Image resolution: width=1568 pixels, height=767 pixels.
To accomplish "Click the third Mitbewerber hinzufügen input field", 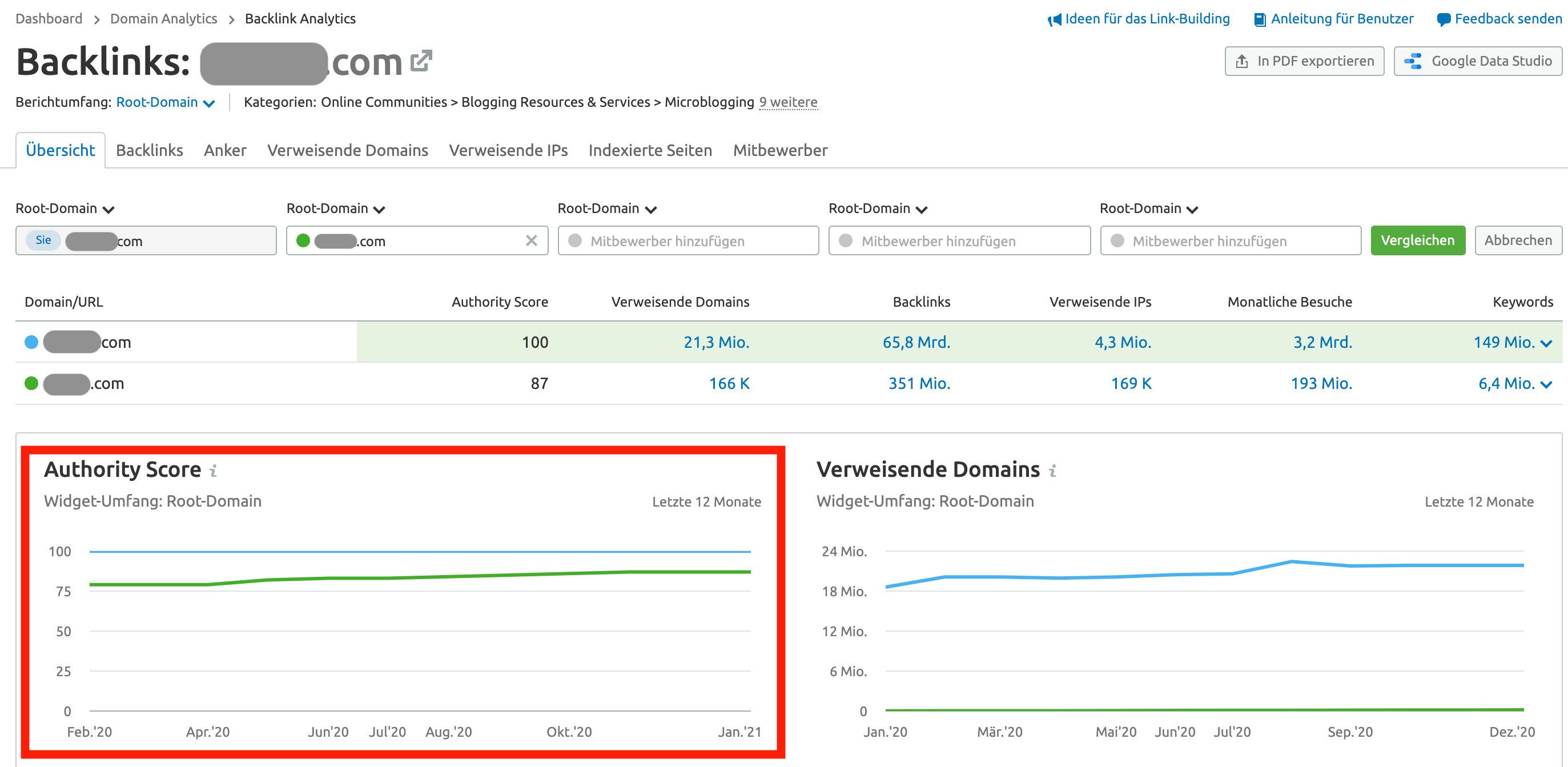I will (x=689, y=240).
